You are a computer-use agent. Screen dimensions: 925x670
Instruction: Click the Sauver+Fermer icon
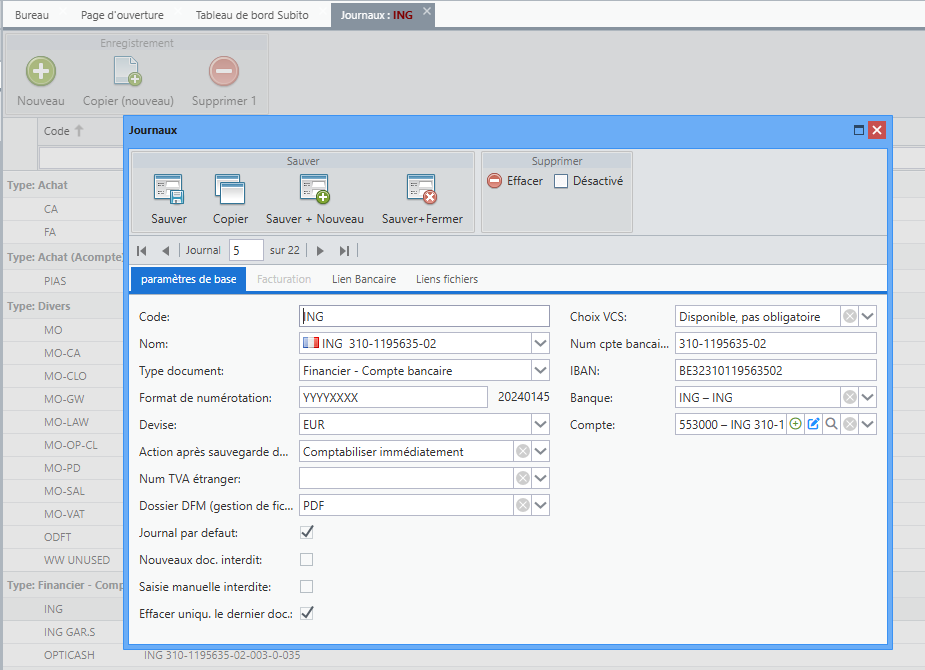coord(422,189)
